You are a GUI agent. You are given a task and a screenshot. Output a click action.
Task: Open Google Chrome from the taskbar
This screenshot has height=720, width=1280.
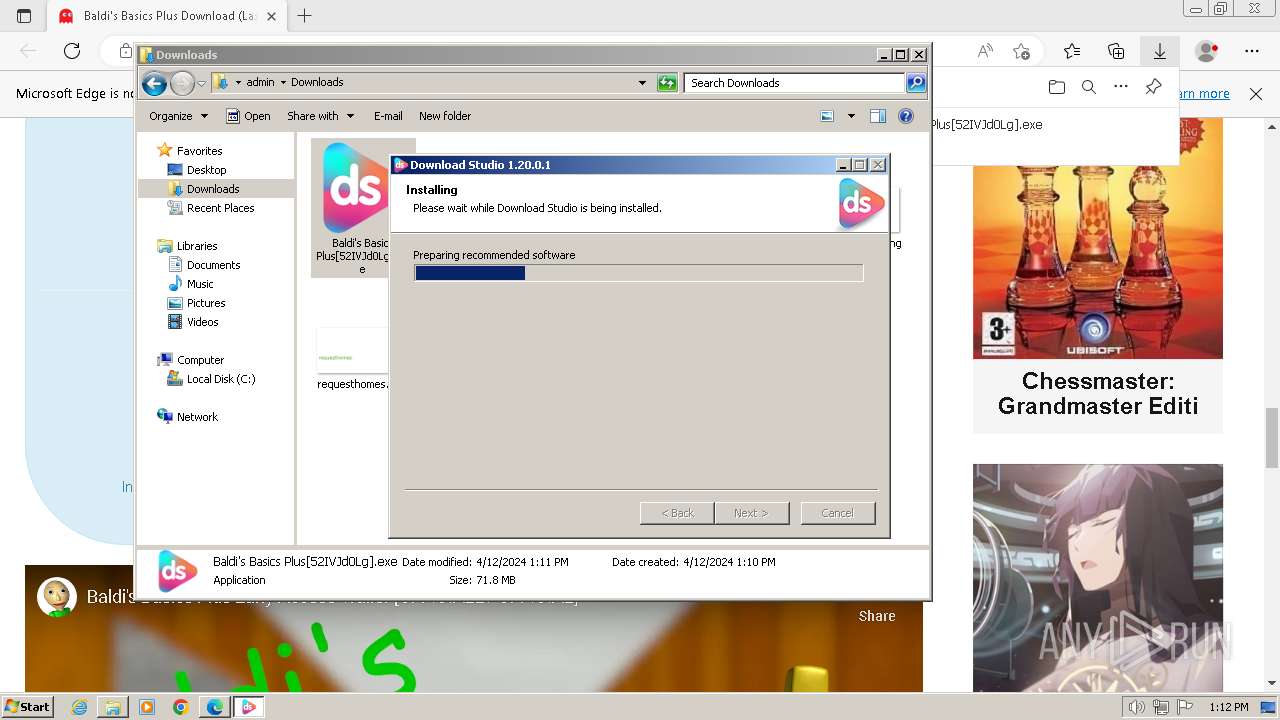[x=181, y=707]
